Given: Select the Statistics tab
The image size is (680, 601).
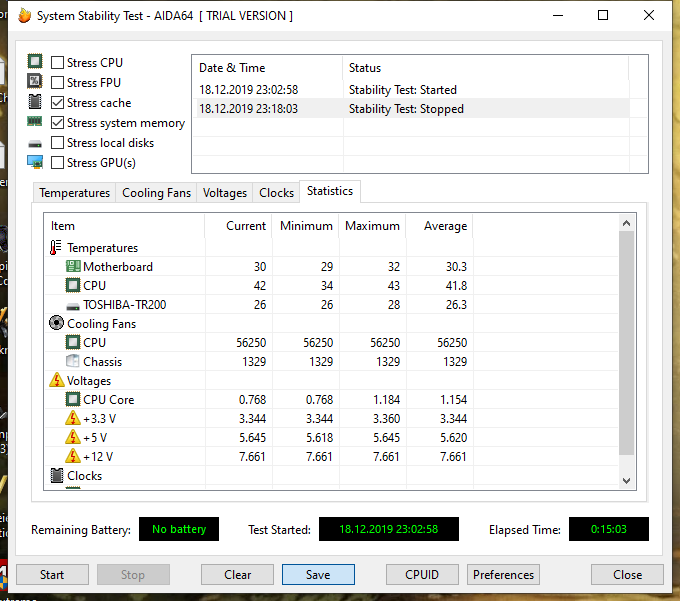Looking at the screenshot, I should 330,191.
